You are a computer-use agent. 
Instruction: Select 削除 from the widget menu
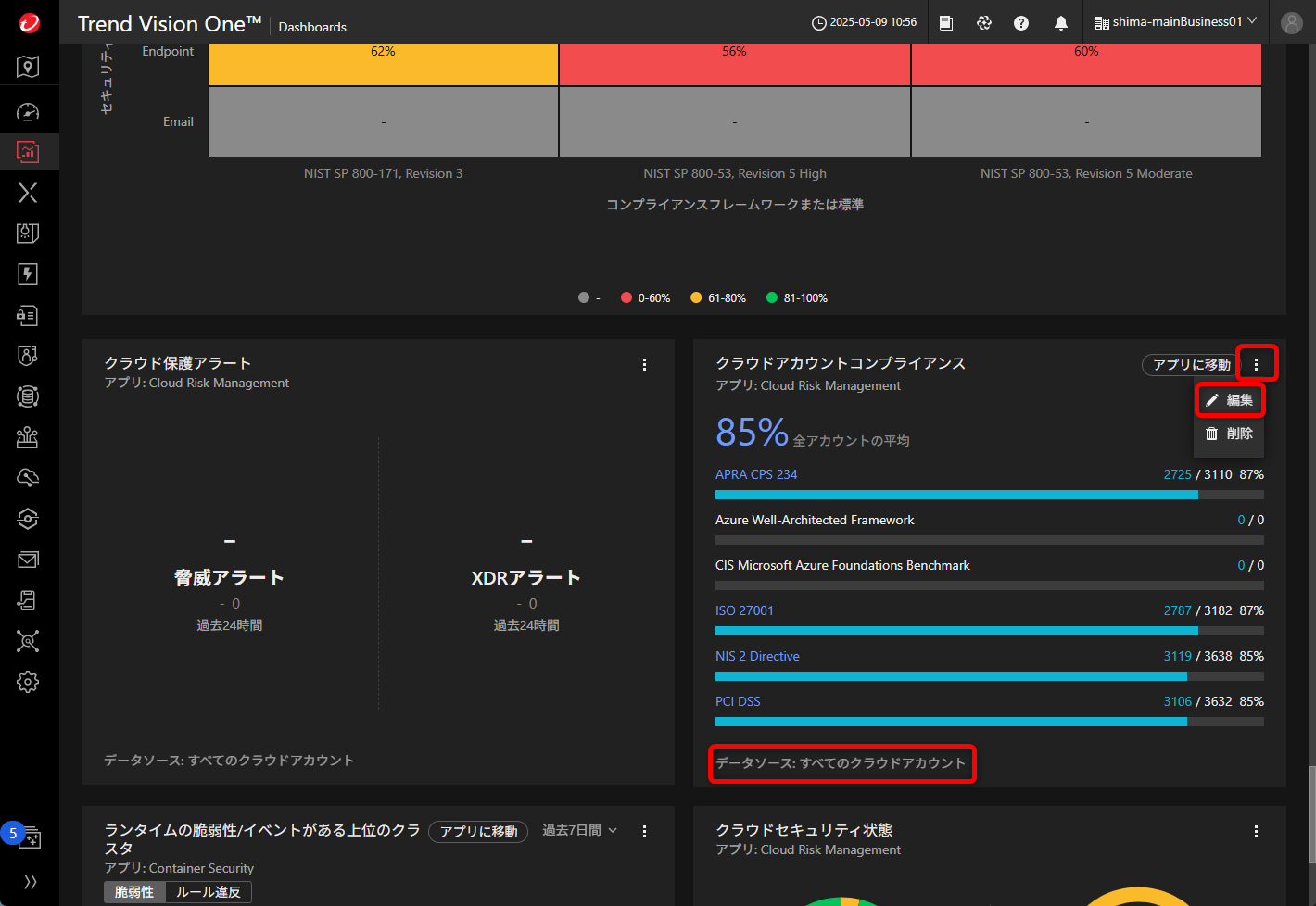pos(1229,434)
